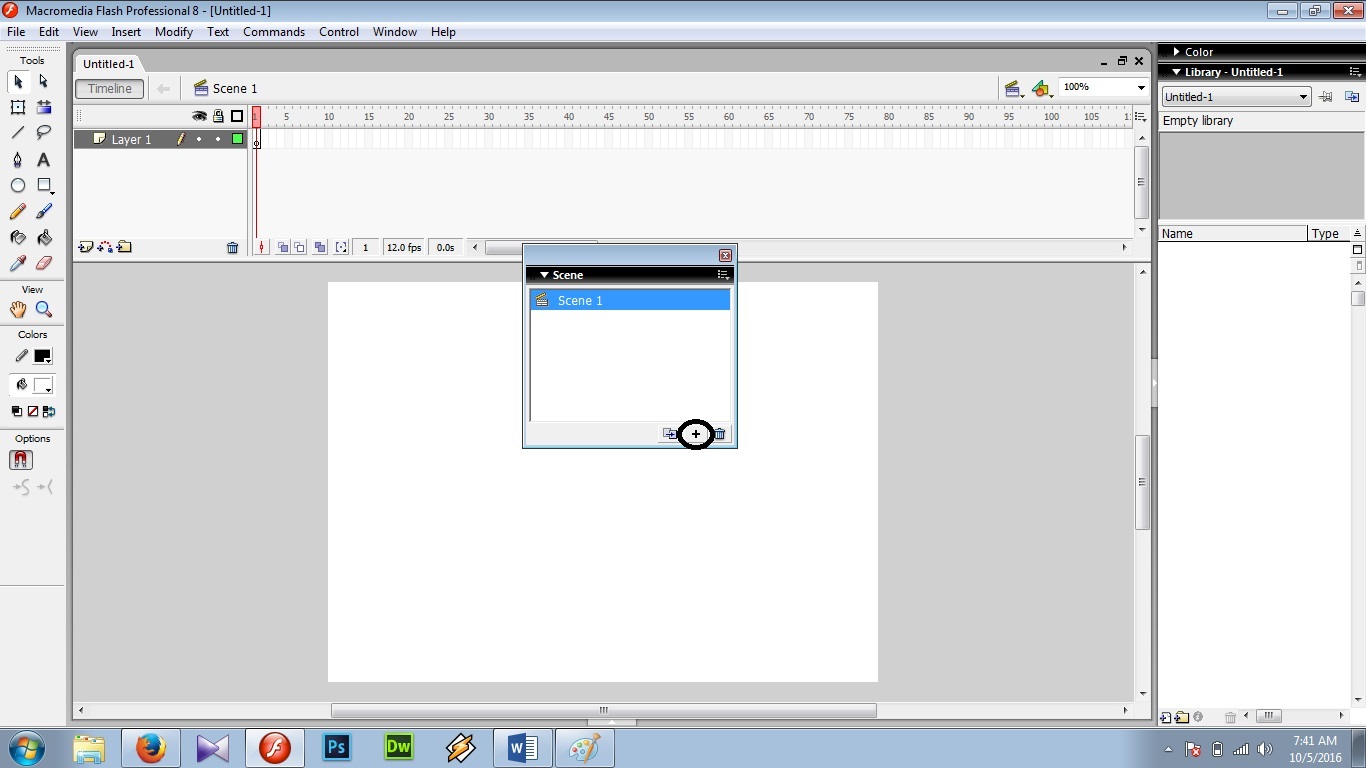
Task: Click the frame rate field showing 12.0 fps
Action: (x=403, y=247)
